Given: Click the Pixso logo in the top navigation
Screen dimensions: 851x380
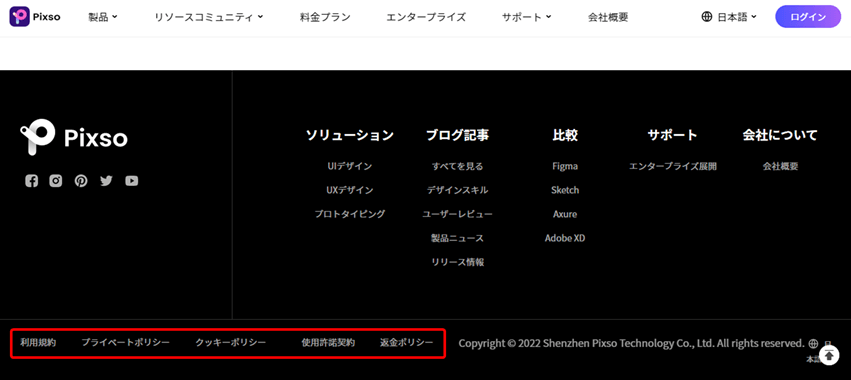Looking at the screenshot, I should pos(35,17).
